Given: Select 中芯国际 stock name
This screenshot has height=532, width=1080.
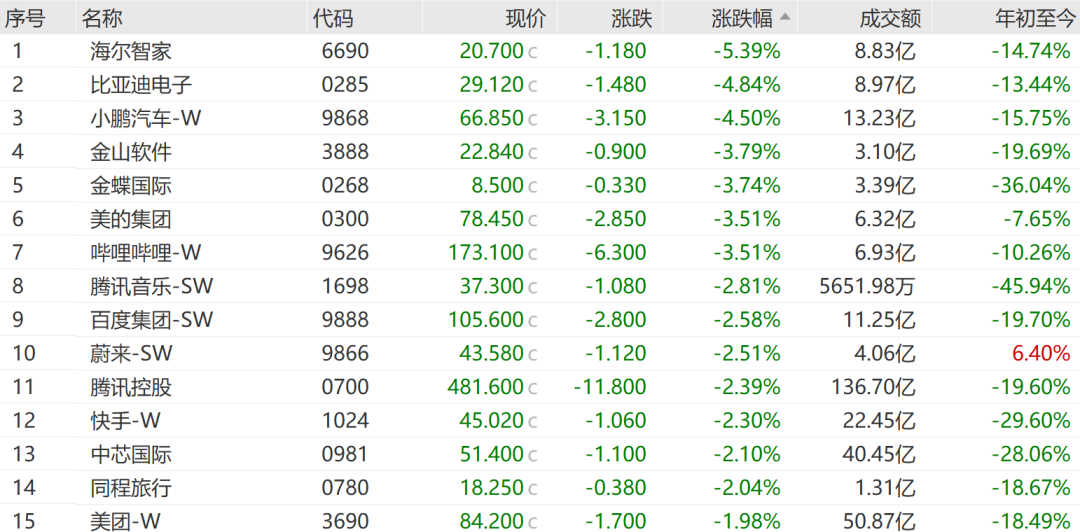Looking at the screenshot, I should click(130, 454).
